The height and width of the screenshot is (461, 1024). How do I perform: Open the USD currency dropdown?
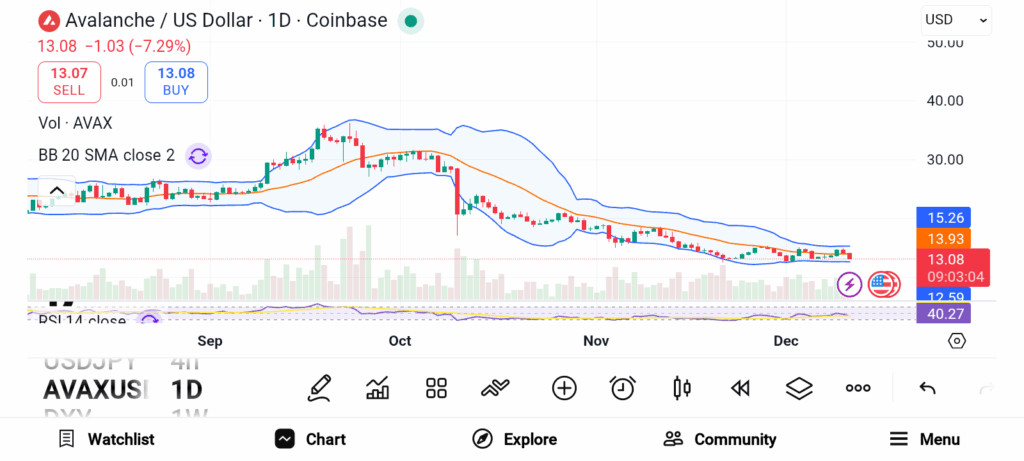pos(956,20)
